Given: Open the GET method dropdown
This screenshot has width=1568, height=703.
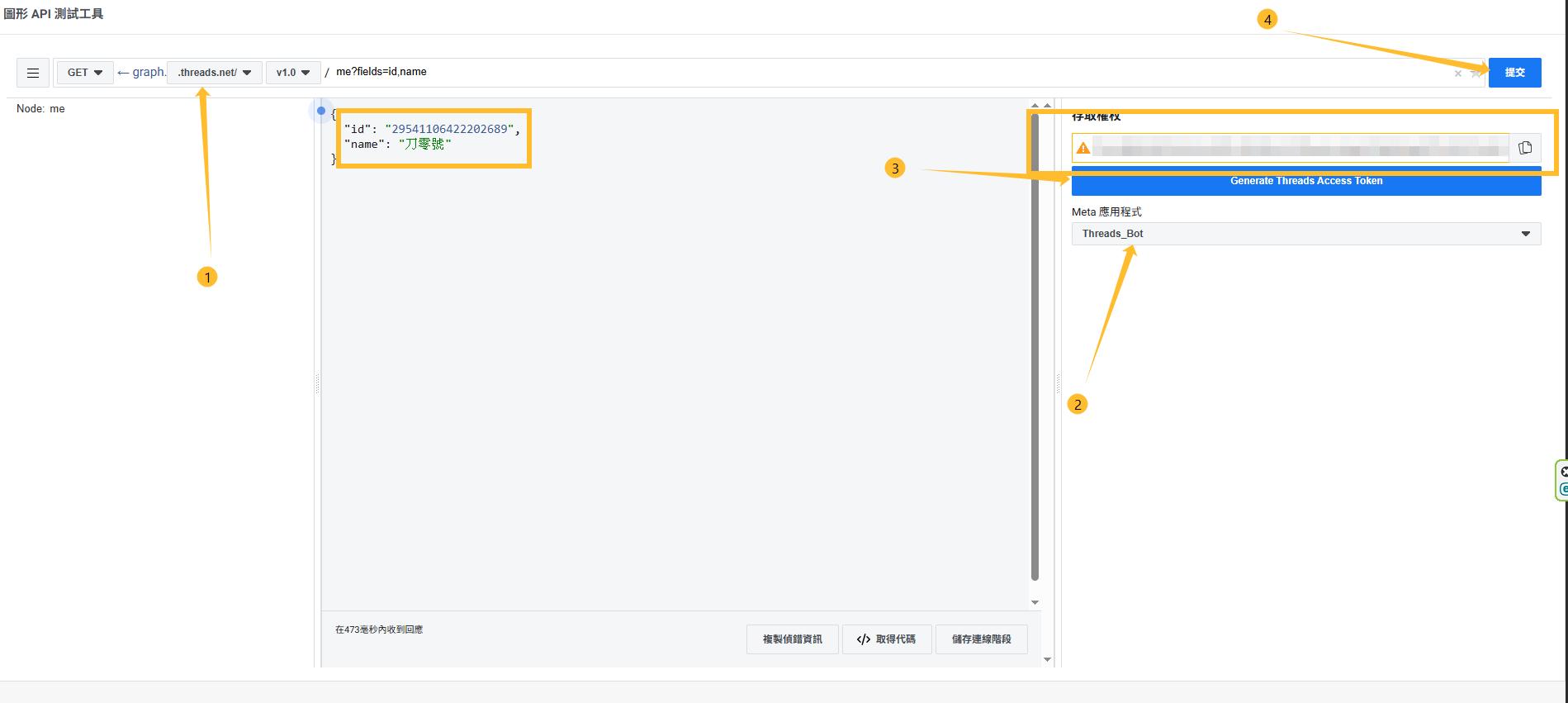Looking at the screenshot, I should [85, 73].
